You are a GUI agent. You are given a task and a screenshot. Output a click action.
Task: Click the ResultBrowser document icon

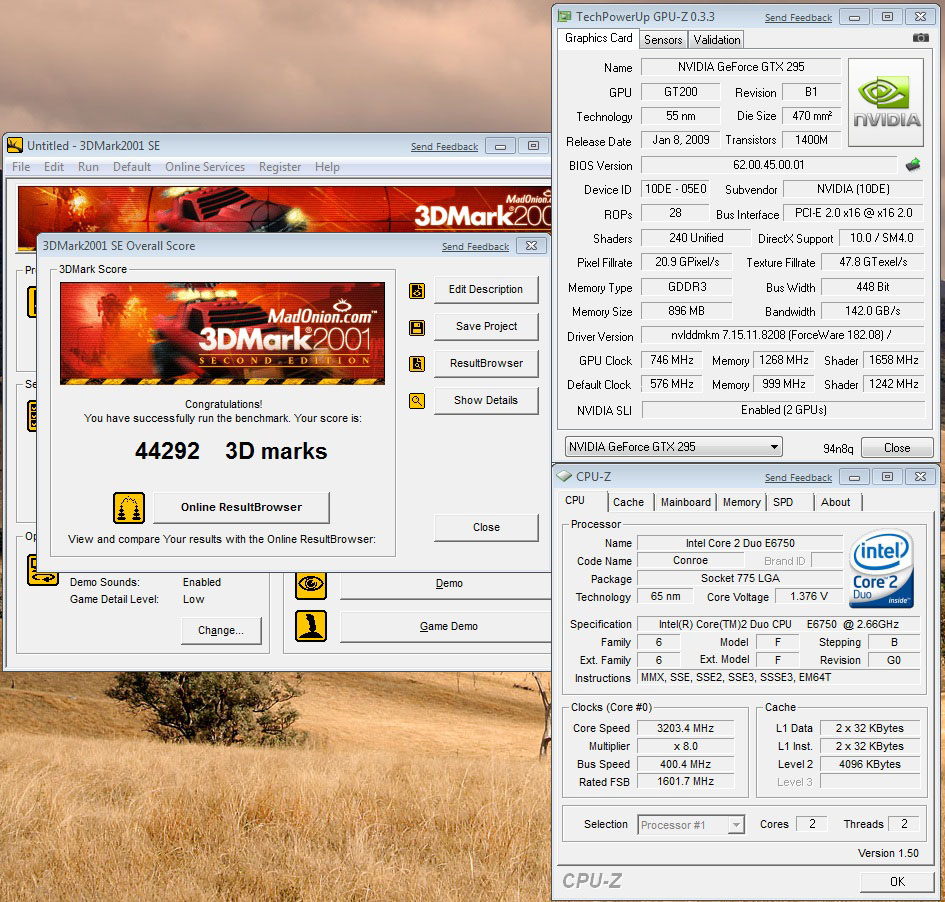click(x=416, y=364)
